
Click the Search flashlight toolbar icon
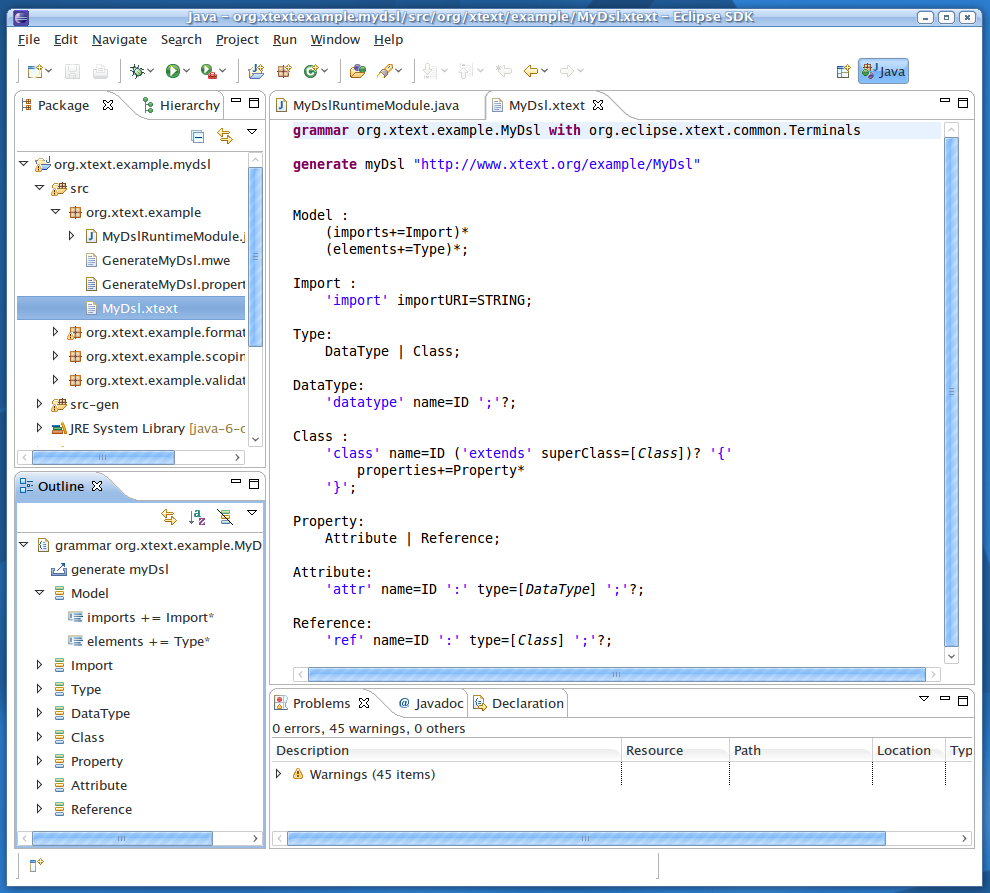coord(385,71)
